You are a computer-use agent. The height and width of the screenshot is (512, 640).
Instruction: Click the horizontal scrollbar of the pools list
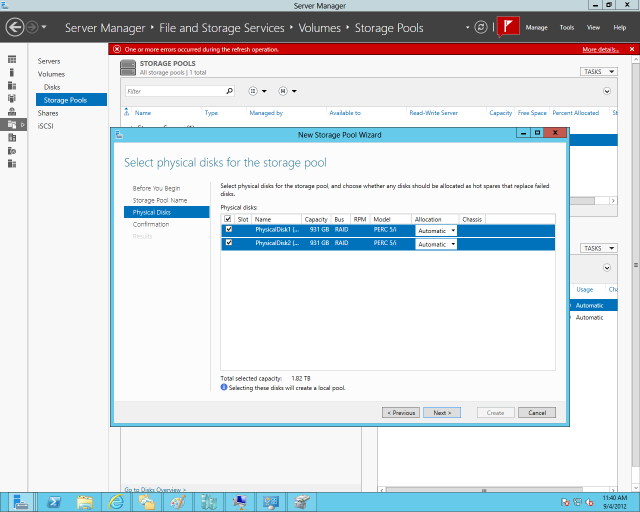coord(593,200)
